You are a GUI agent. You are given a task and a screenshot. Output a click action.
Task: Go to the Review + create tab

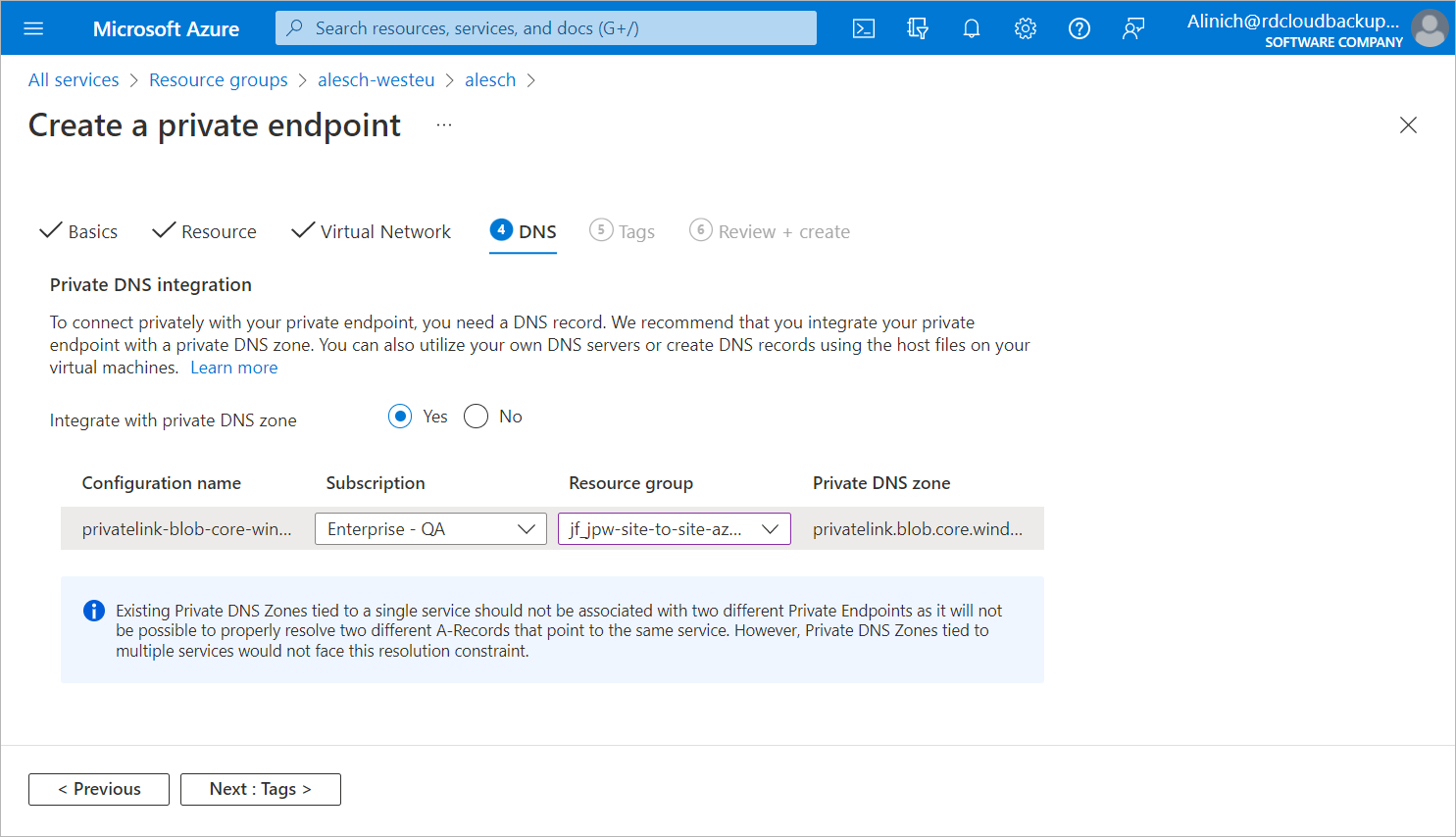tap(771, 232)
